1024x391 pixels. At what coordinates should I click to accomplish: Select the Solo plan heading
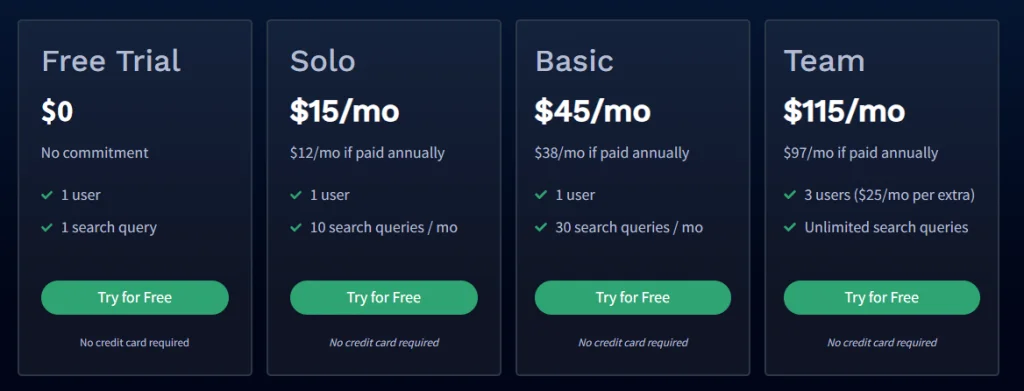pos(323,61)
